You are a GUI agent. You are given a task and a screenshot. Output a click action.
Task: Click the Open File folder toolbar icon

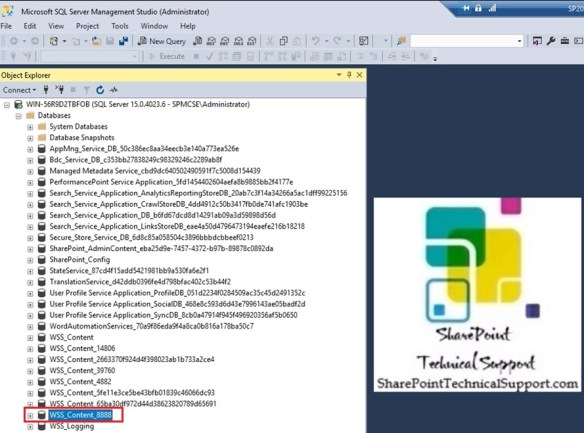pos(96,41)
